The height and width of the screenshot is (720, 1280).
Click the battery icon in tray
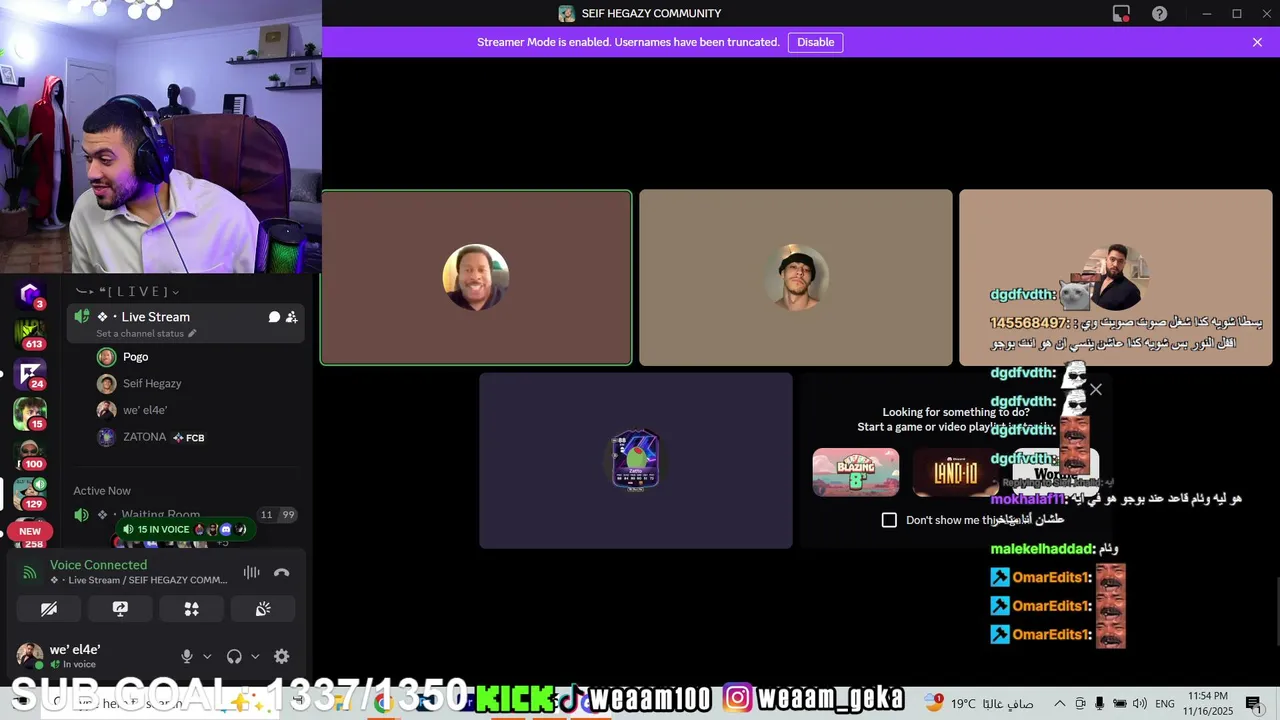click(1120, 704)
